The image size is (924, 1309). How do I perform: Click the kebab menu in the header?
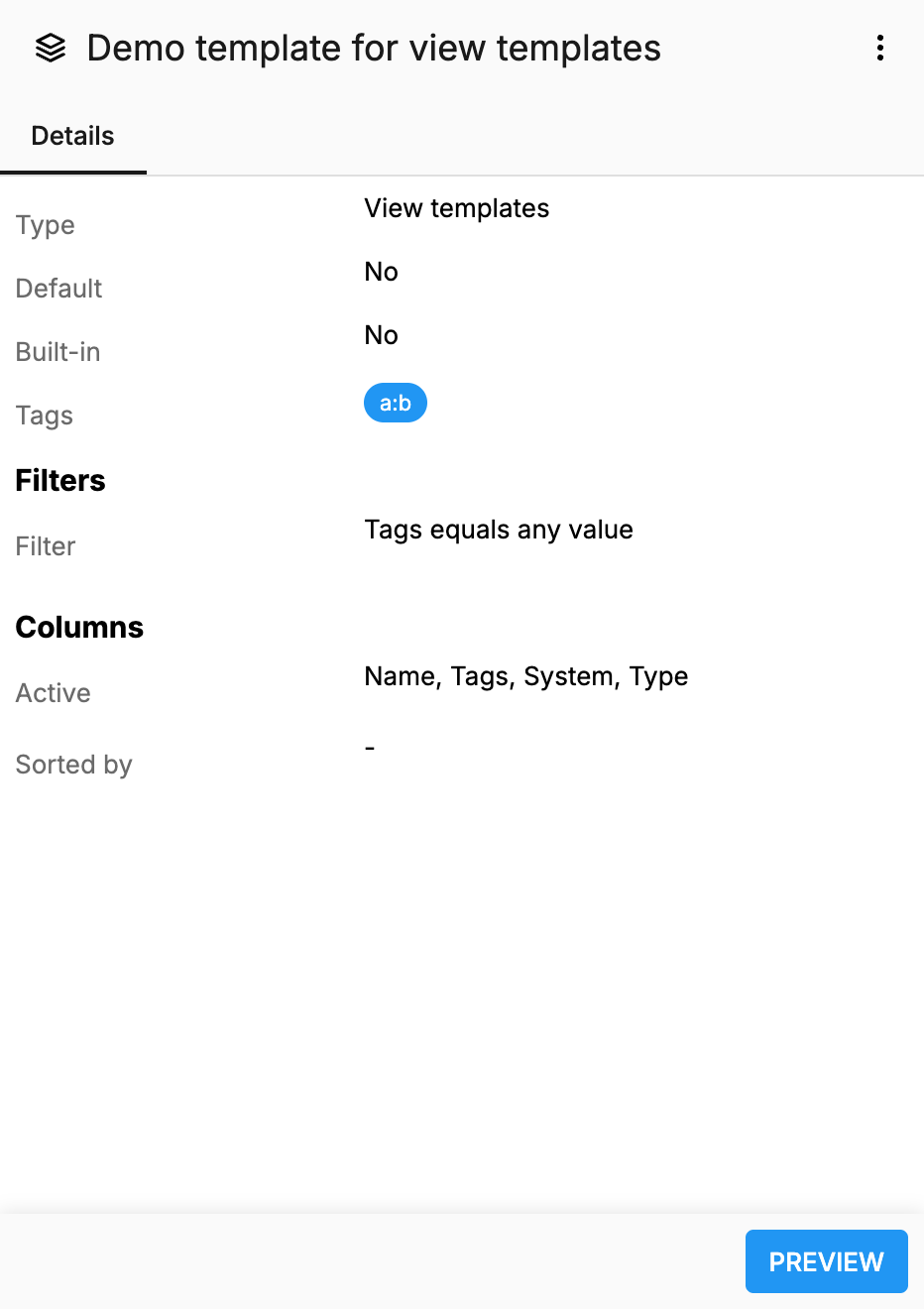pyautogui.click(x=879, y=48)
